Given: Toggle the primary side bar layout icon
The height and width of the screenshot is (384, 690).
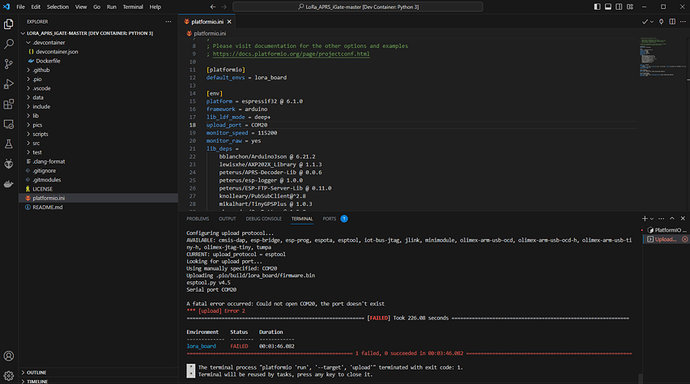Looking at the screenshot, I should [597, 7].
